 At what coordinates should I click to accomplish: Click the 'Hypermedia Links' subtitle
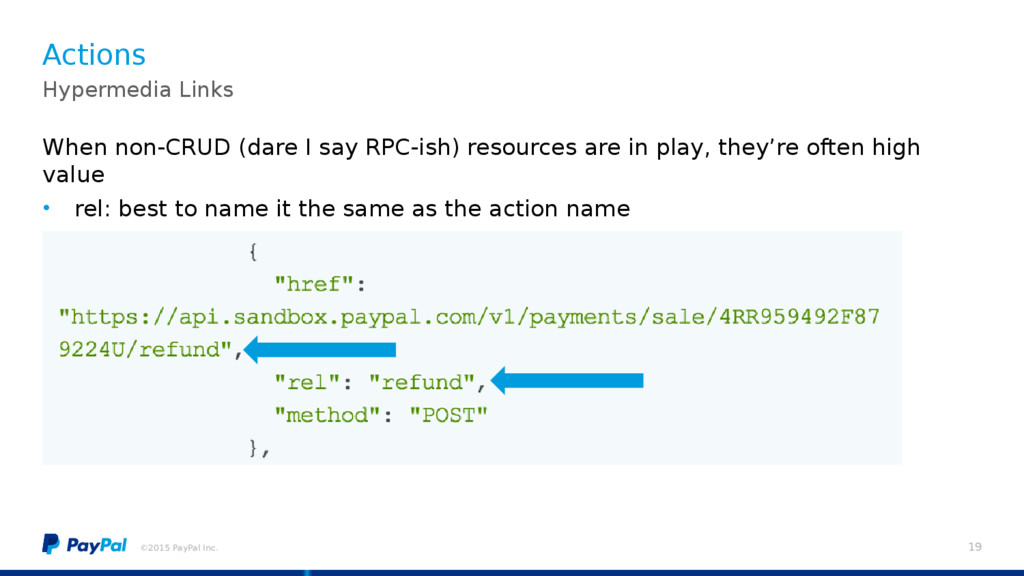click(138, 90)
